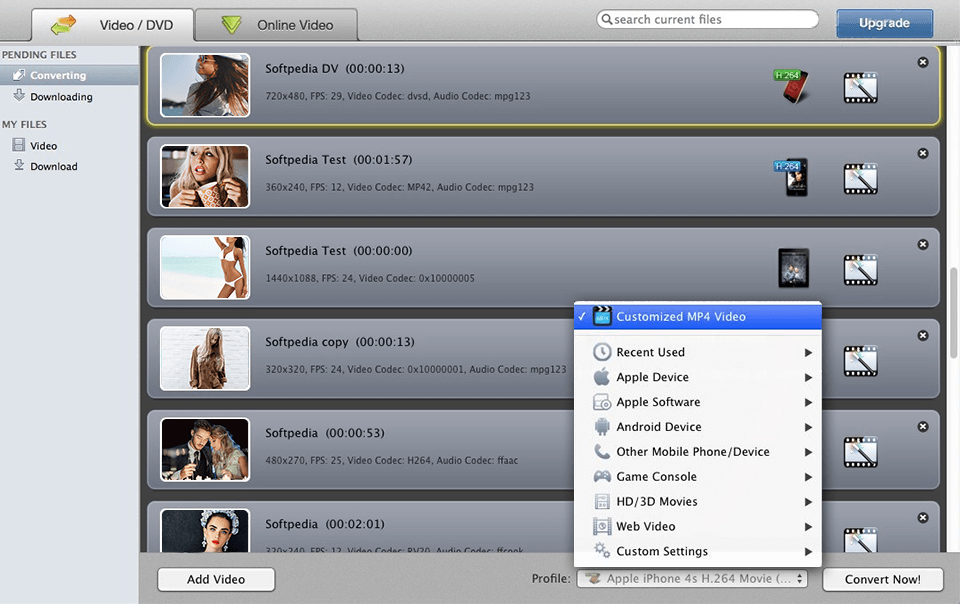The width and height of the screenshot is (960, 604).
Task: Click the search current files field
Action: 707,19
